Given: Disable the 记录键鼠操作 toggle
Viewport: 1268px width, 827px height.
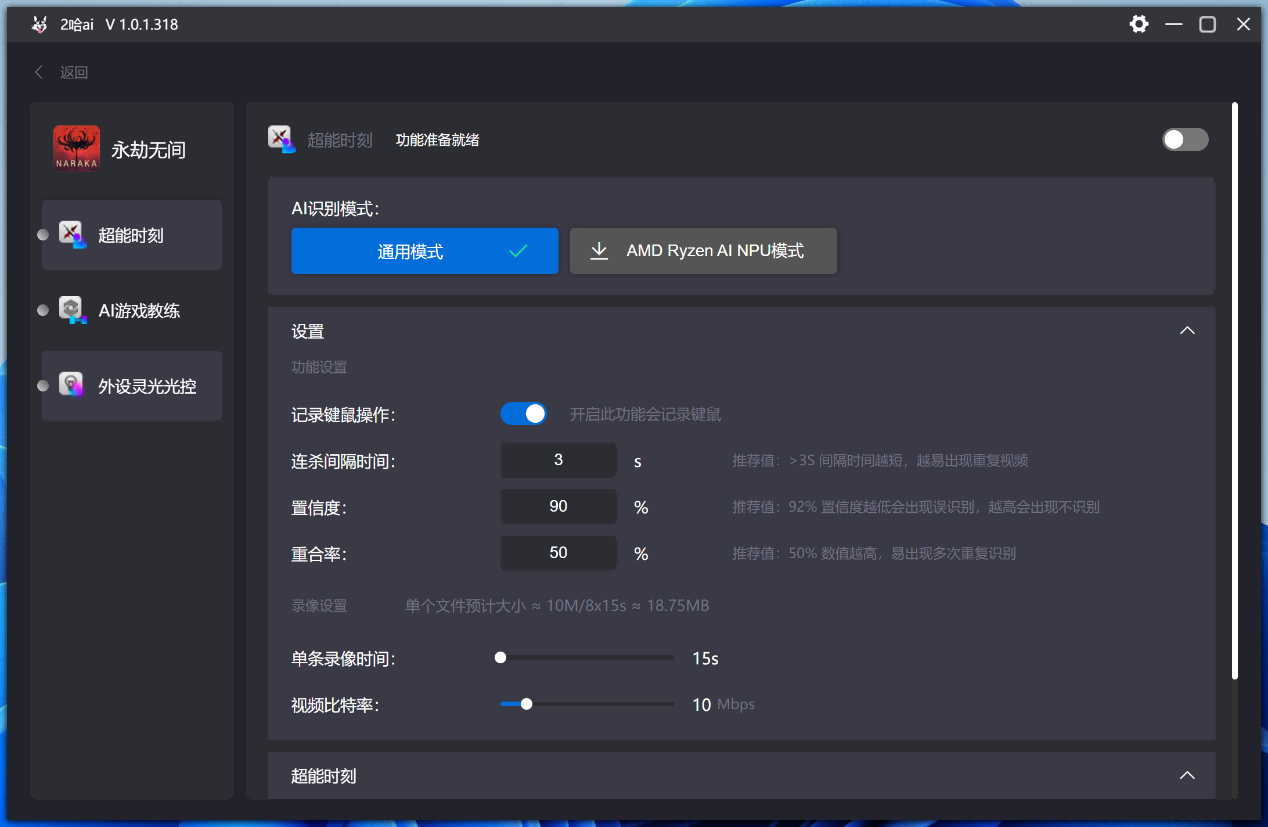Looking at the screenshot, I should click(x=523, y=413).
